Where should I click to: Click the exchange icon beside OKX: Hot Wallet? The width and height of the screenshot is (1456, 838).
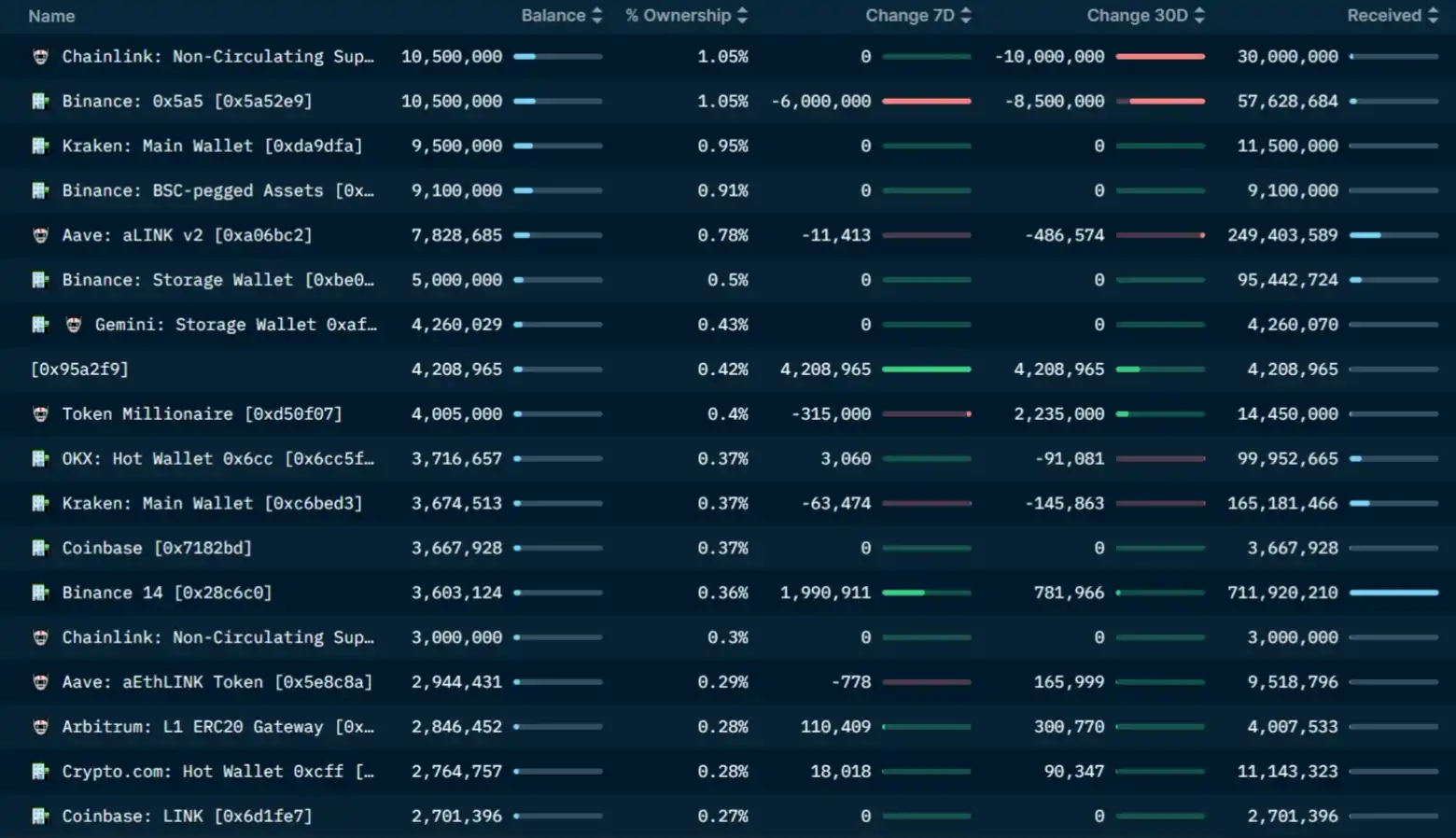click(40, 459)
